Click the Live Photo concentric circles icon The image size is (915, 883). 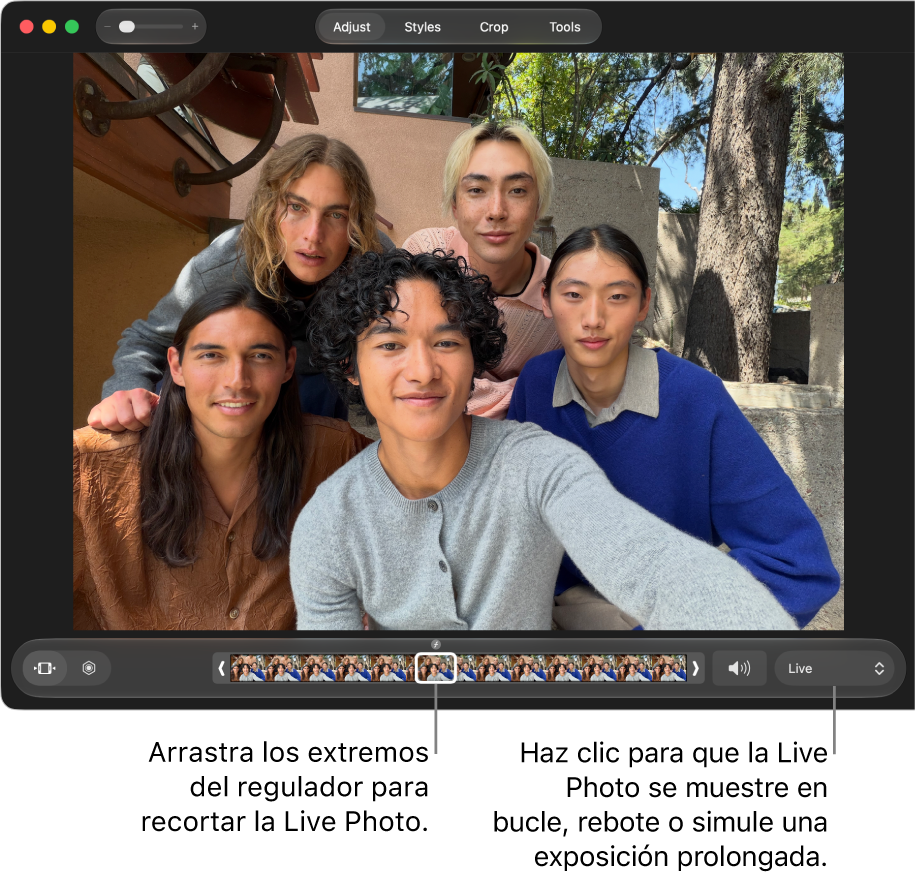pos(89,668)
